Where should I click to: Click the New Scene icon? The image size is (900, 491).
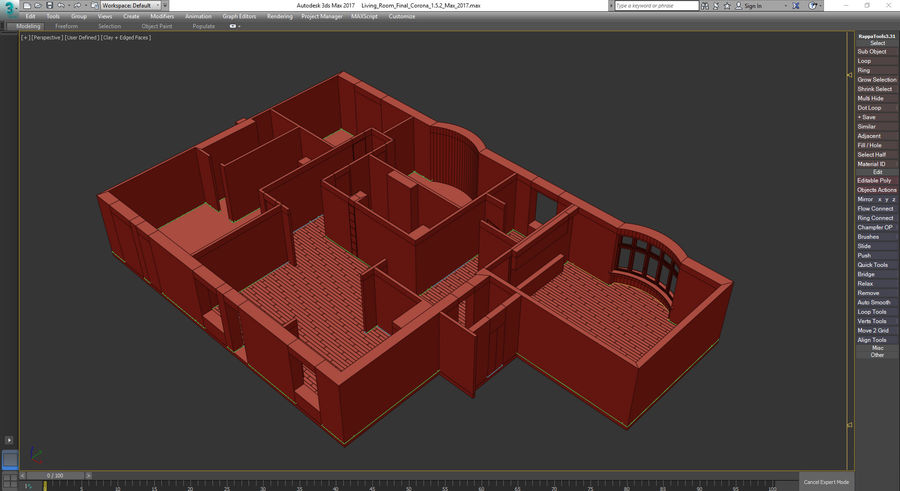click(x=26, y=5)
